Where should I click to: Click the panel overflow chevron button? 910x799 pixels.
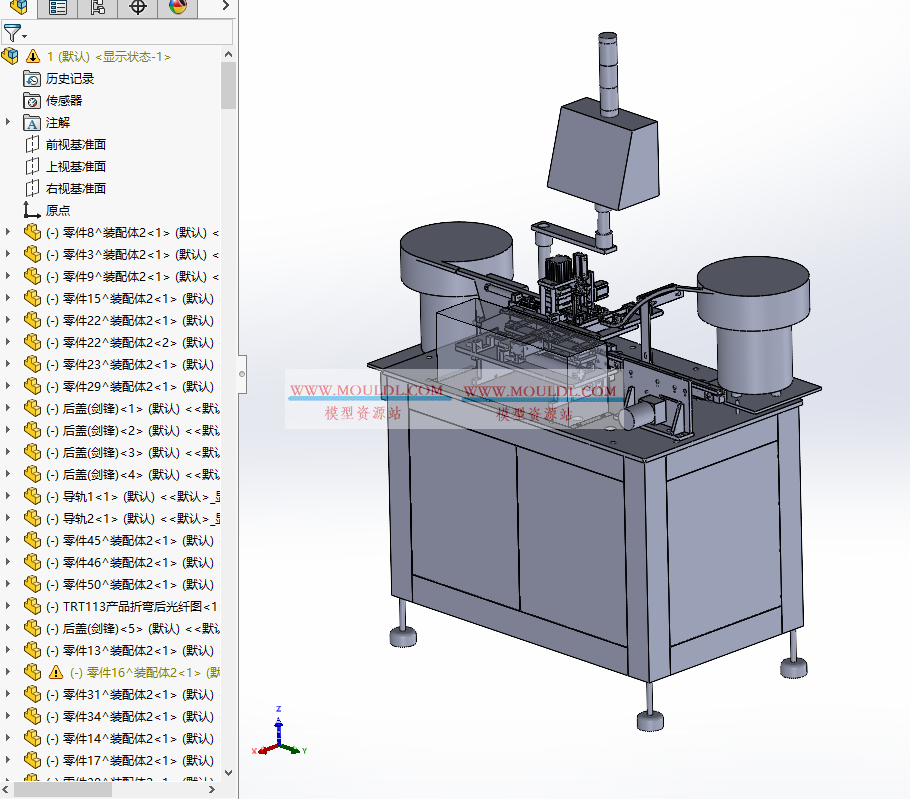tap(224, 8)
